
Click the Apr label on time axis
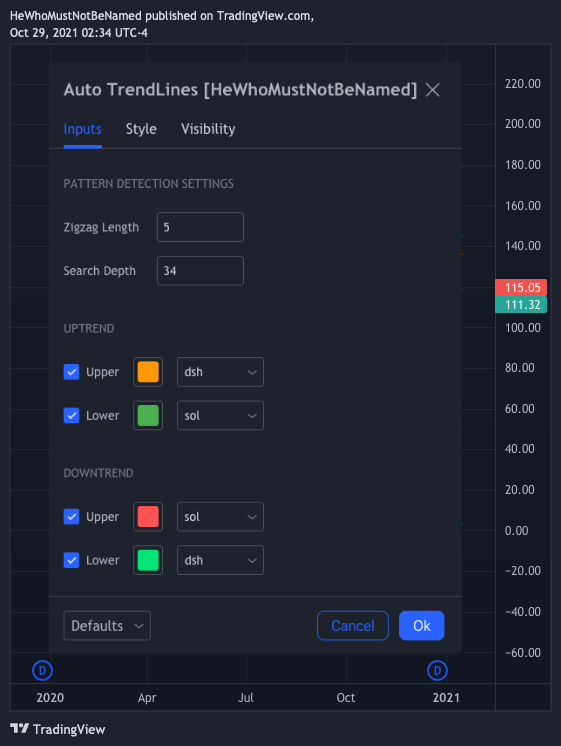[147, 697]
